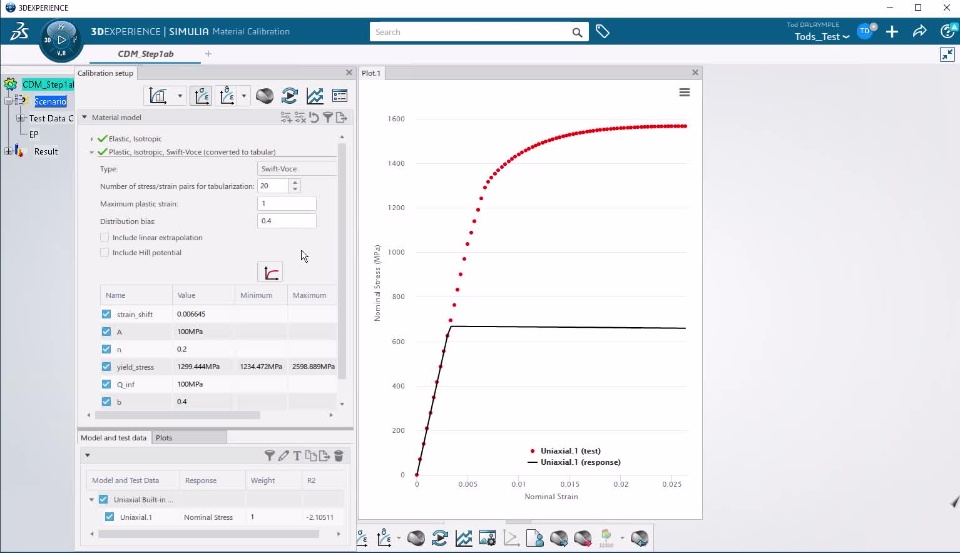Click the copy icon in test data toolbar
Viewport: 960px width, 553px height.
click(x=311, y=456)
